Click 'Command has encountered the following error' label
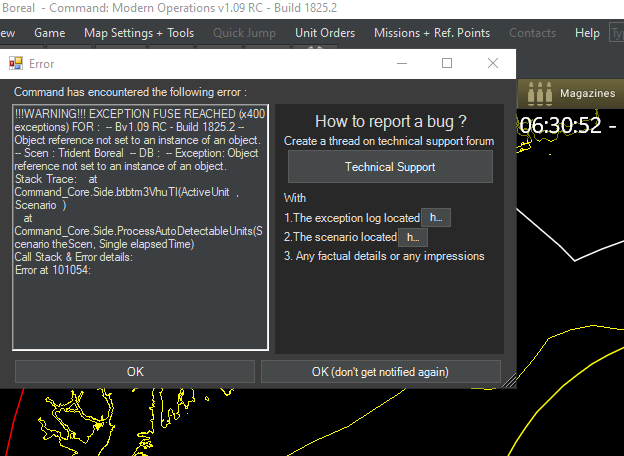This screenshot has height=456, width=624. pos(130,92)
